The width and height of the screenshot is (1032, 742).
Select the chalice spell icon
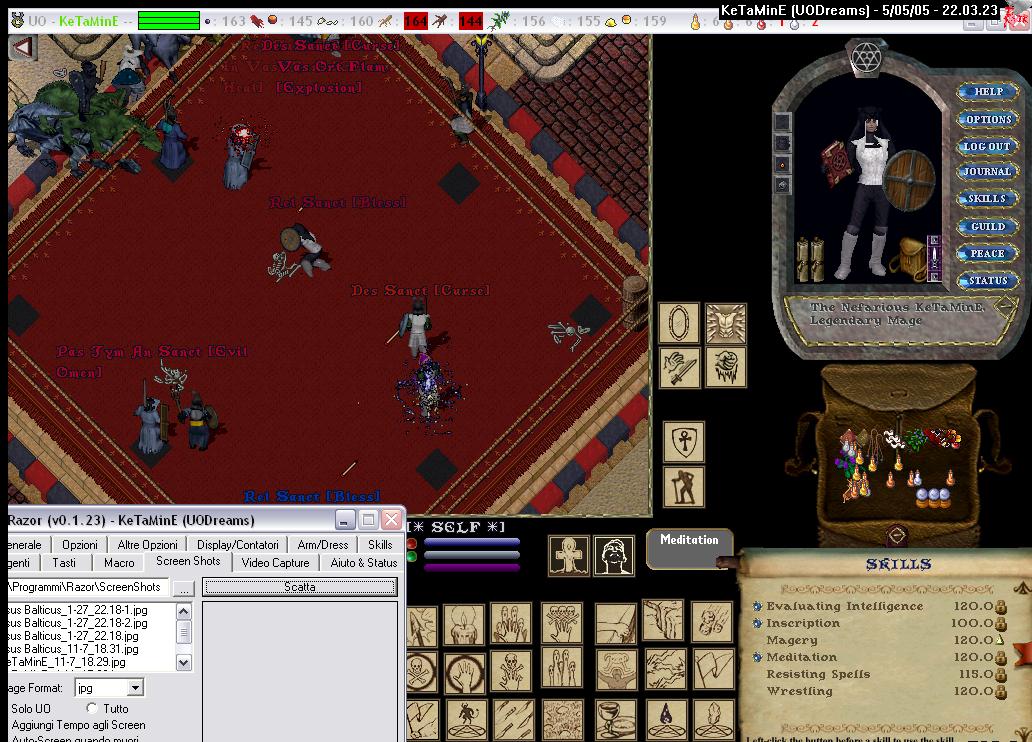615,720
